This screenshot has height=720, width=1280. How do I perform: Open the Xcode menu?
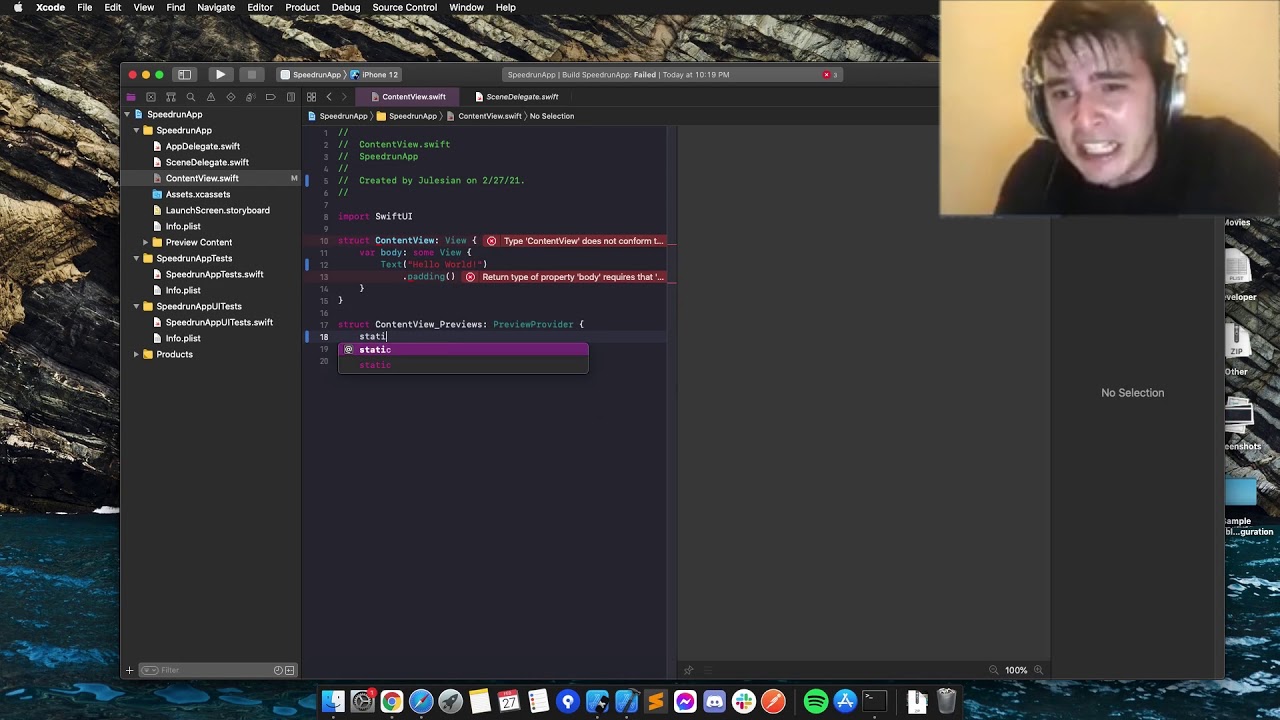click(50, 7)
